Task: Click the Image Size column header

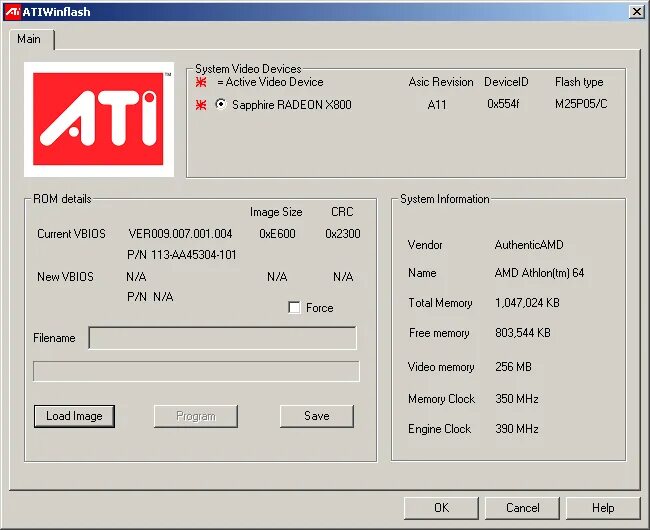Action: [x=276, y=212]
